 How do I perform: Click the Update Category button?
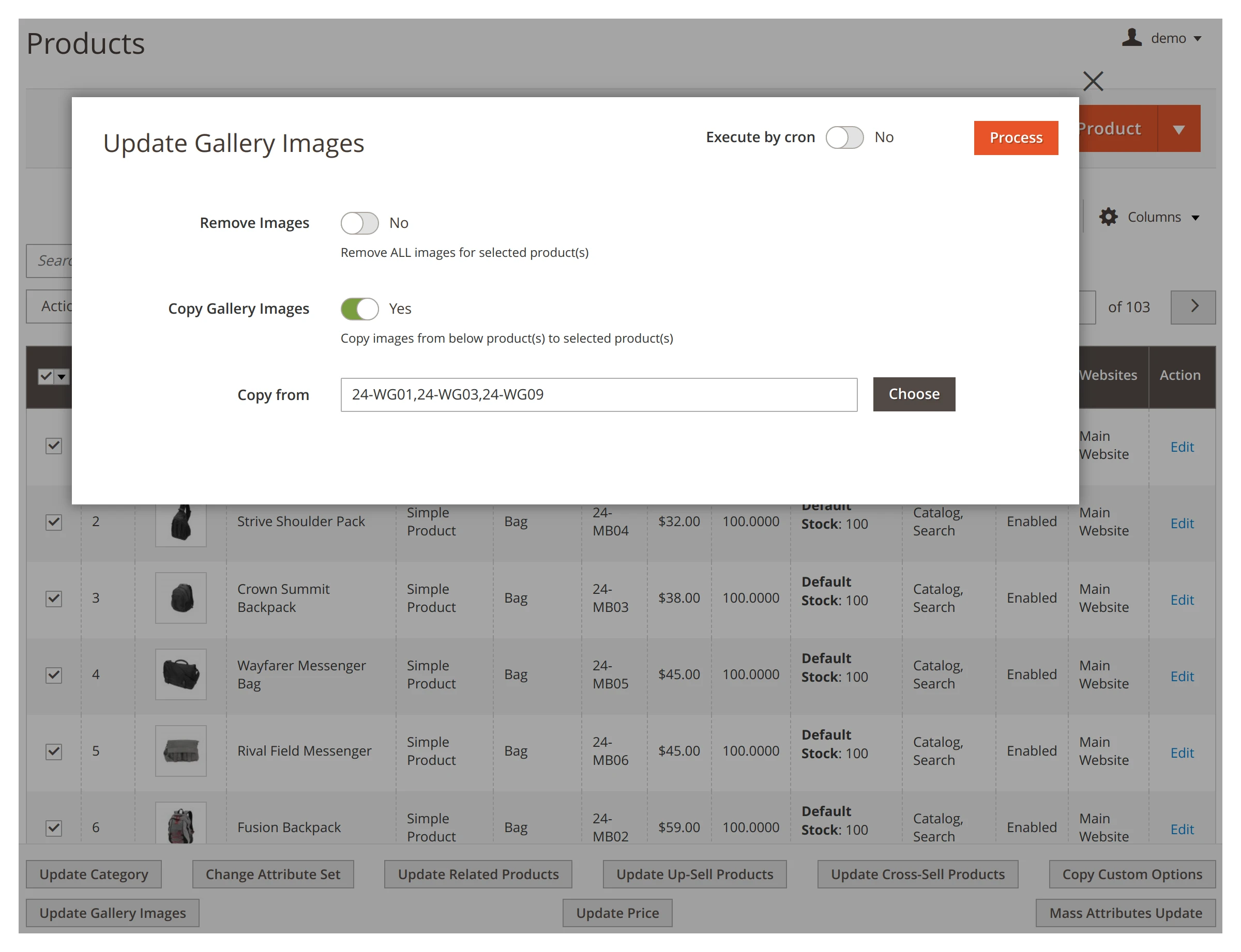94,874
